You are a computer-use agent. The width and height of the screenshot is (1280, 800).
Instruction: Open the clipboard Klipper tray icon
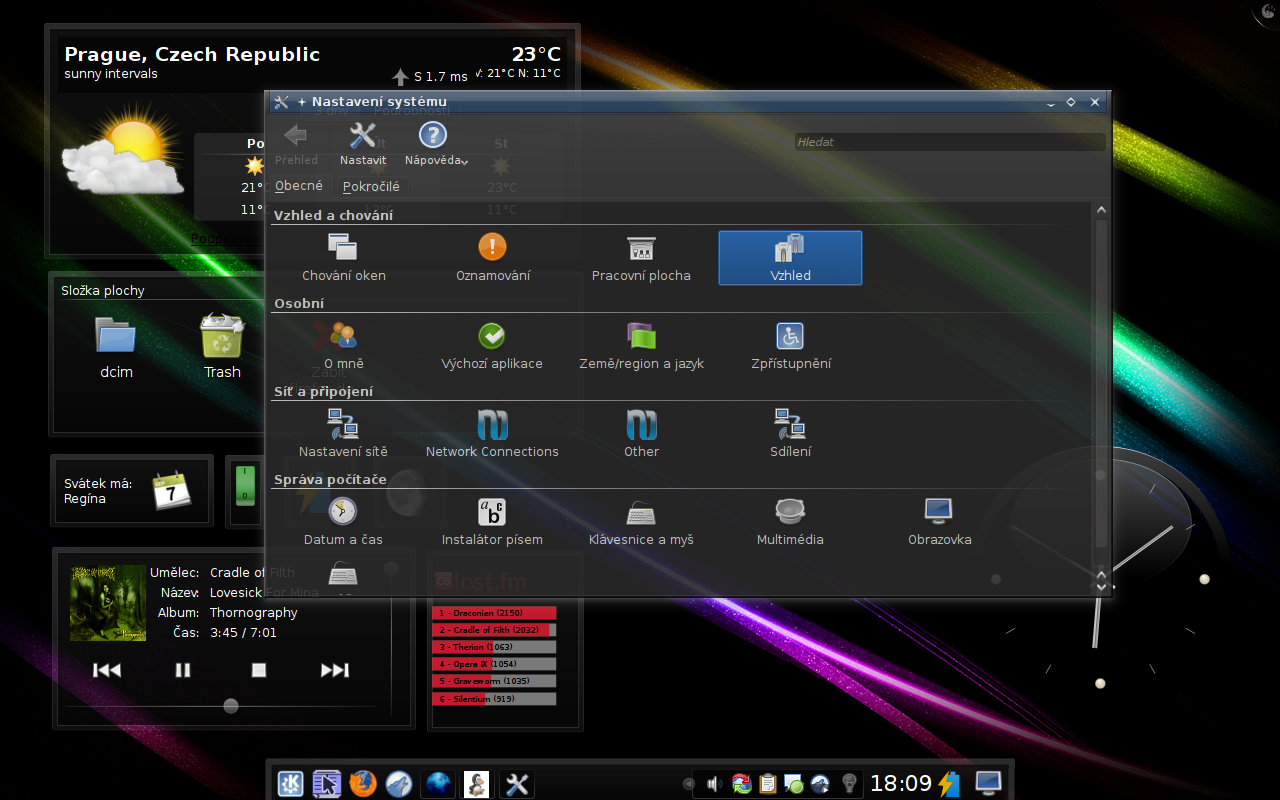(768, 784)
